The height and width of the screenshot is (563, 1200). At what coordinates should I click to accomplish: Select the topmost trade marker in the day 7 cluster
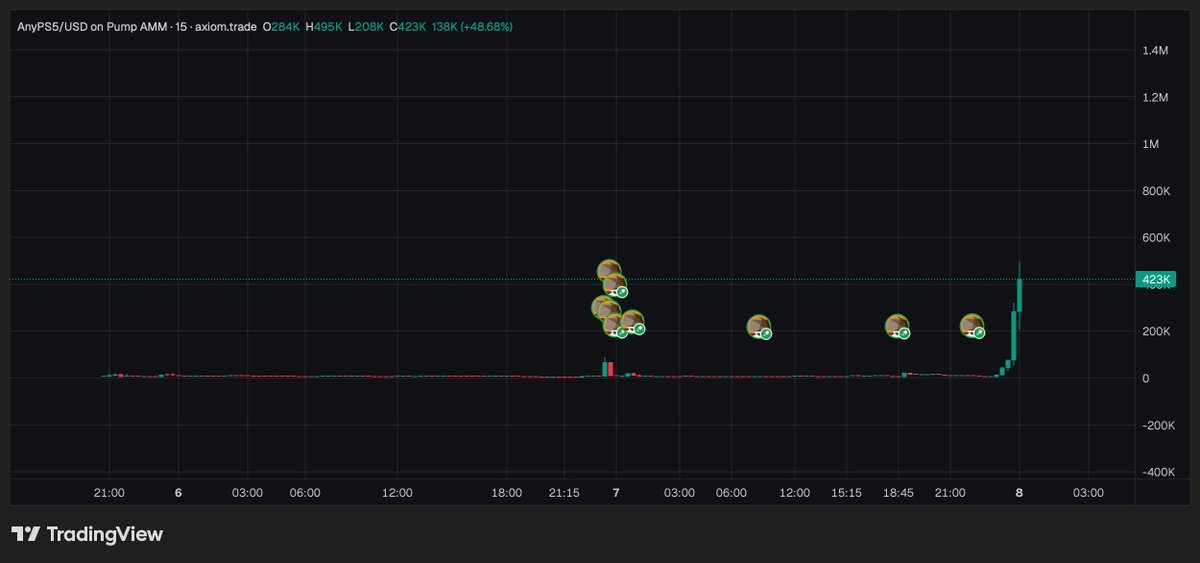coord(609,270)
